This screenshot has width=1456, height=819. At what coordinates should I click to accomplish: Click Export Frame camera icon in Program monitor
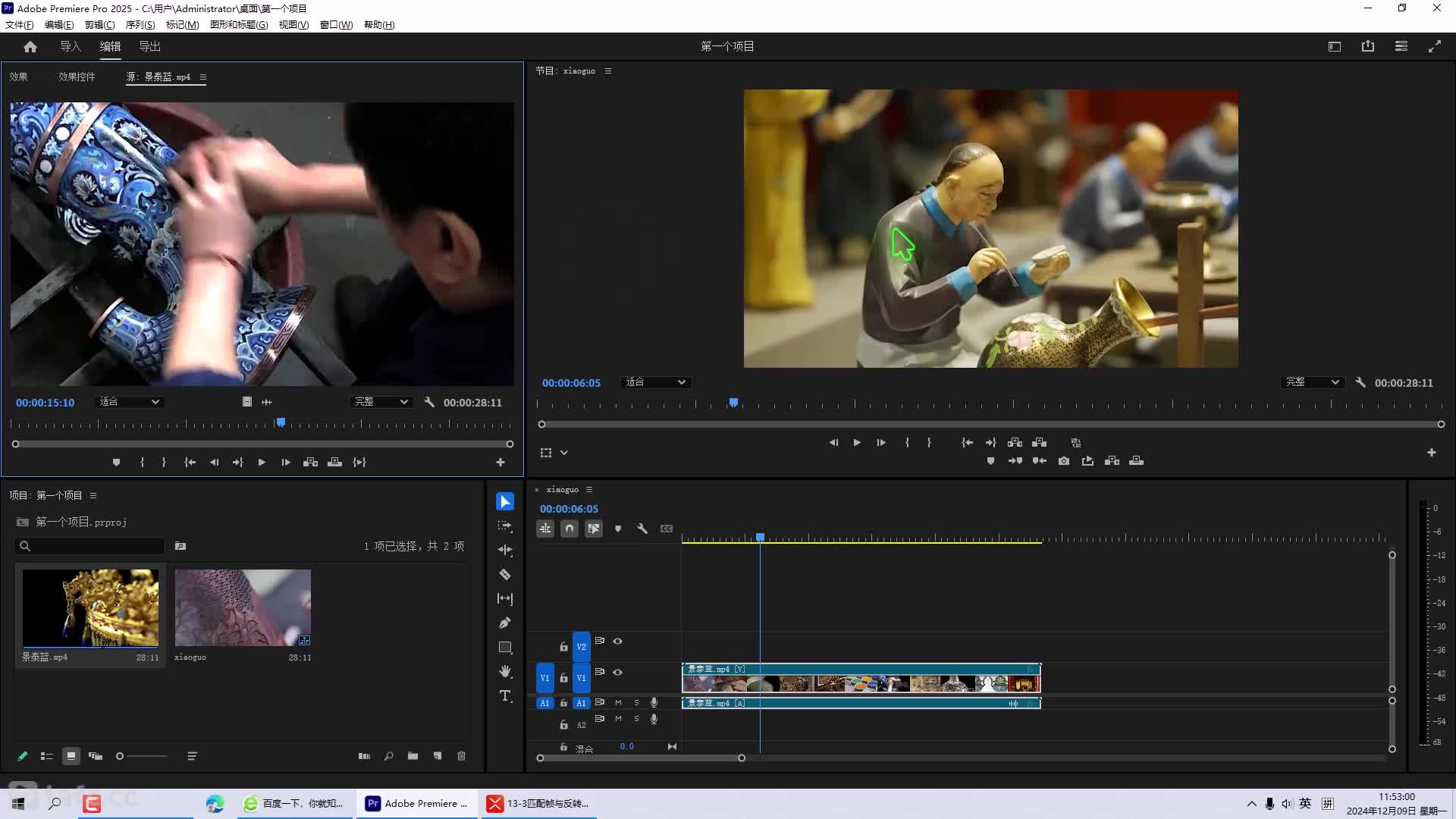point(1064,461)
